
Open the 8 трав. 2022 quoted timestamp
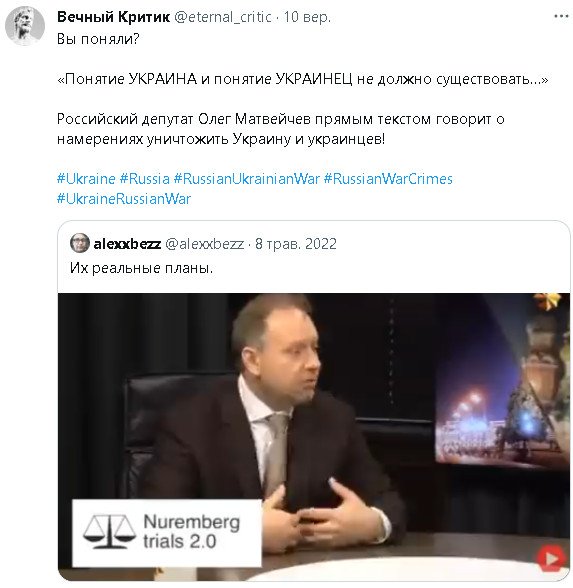tap(296, 244)
